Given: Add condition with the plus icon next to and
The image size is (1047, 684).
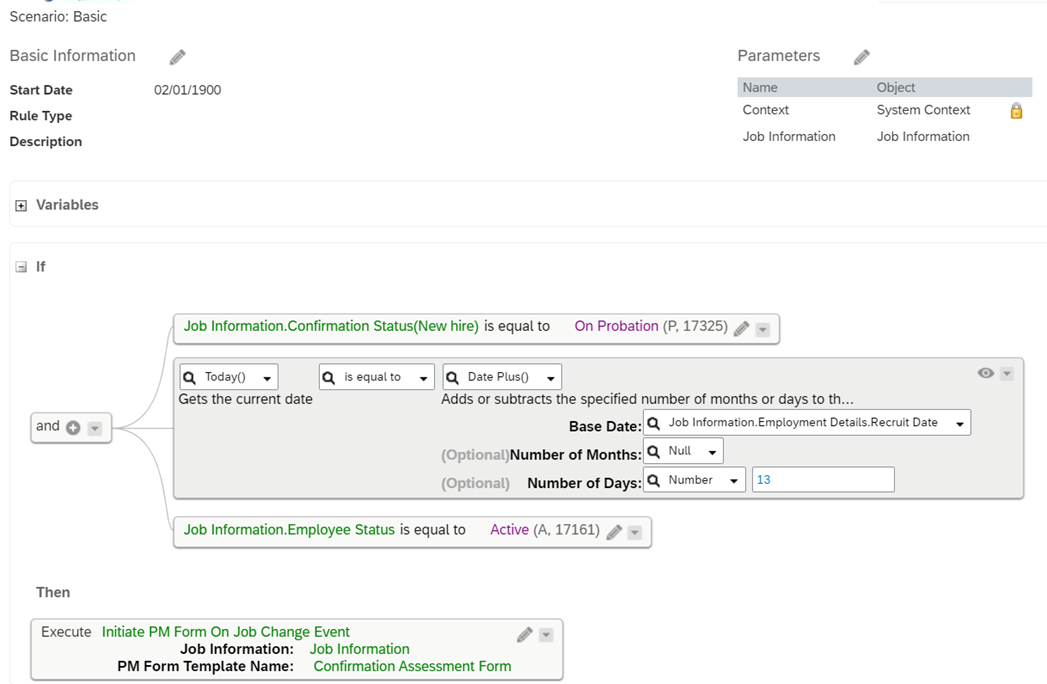Looking at the screenshot, I should [73, 427].
